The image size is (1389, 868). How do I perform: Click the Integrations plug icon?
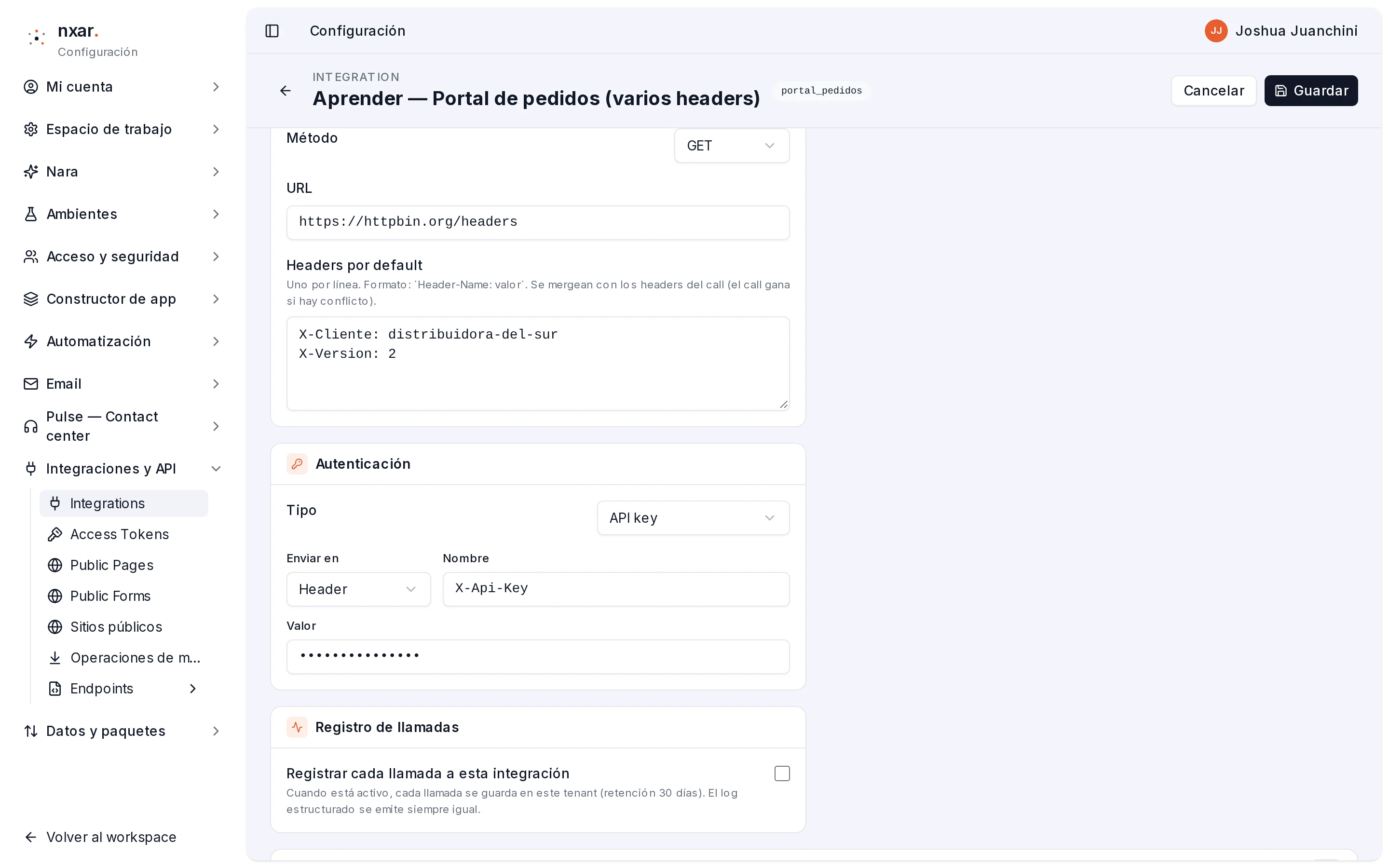[55, 503]
